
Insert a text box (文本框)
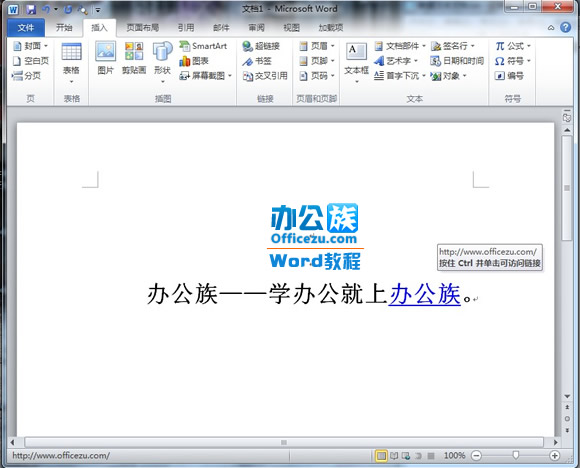coord(357,63)
